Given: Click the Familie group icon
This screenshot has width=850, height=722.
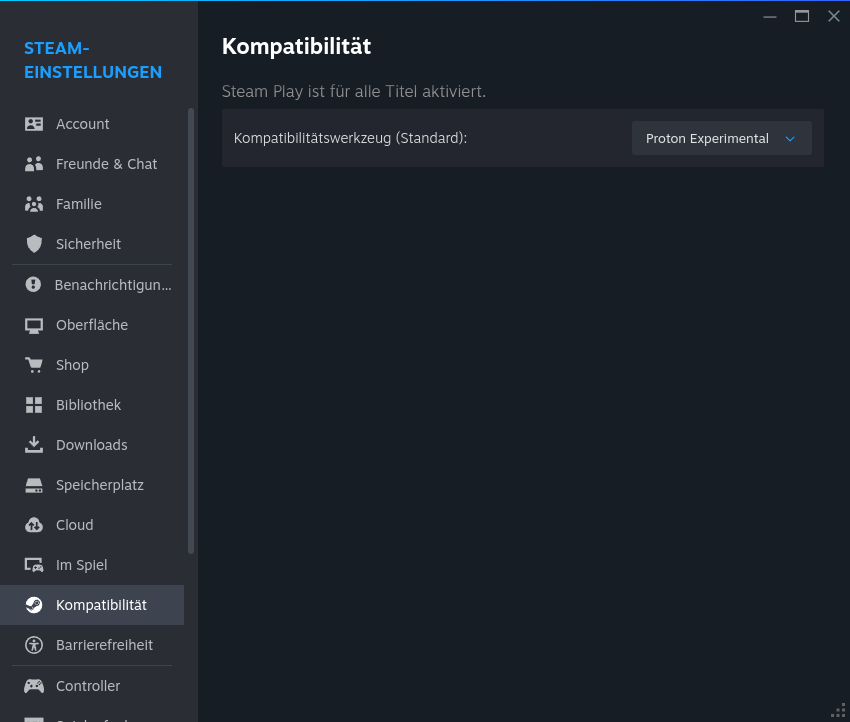Looking at the screenshot, I should (x=34, y=204).
